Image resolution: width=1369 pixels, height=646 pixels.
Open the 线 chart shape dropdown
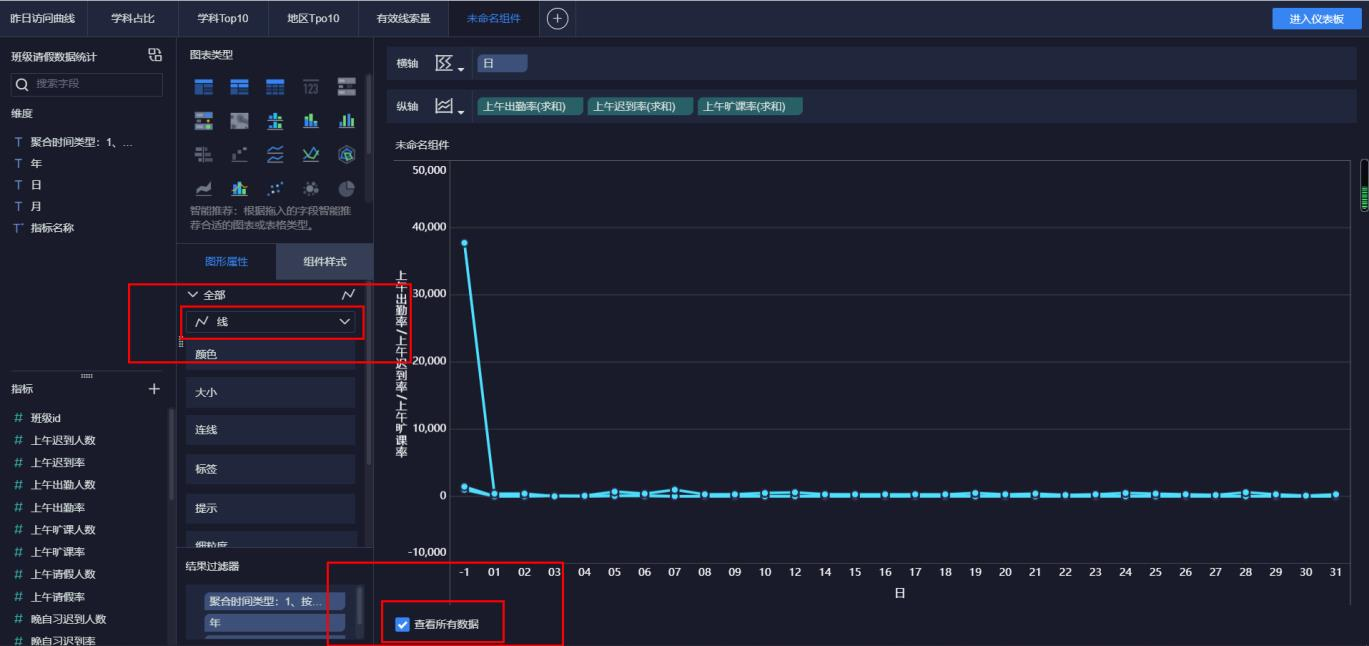pos(271,321)
